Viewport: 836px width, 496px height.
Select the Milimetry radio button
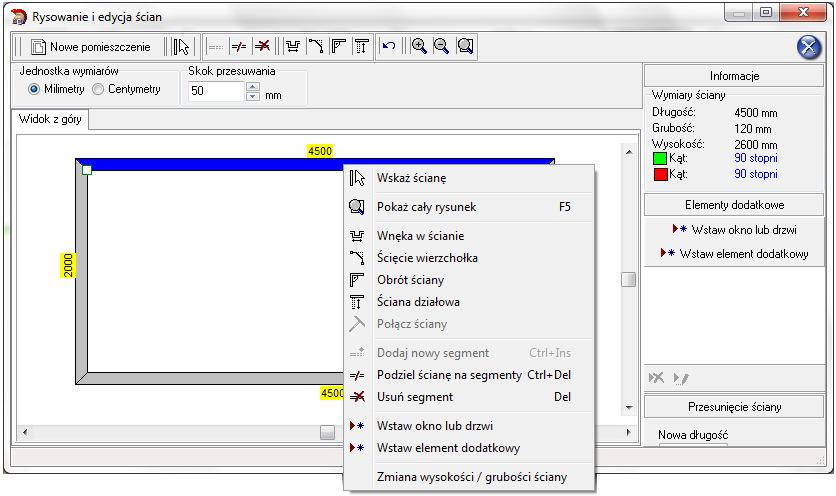[x=34, y=89]
